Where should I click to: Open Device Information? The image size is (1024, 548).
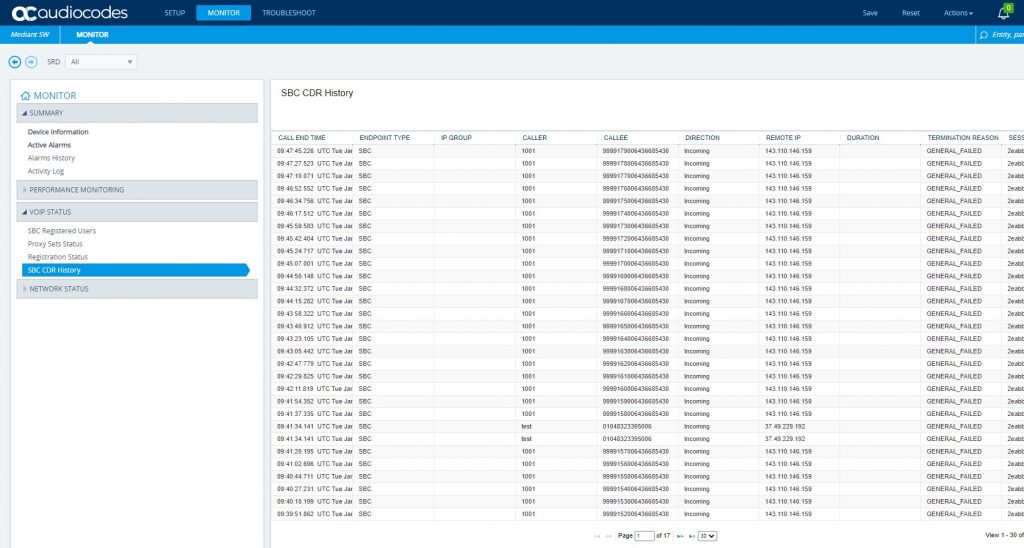[x=58, y=132]
